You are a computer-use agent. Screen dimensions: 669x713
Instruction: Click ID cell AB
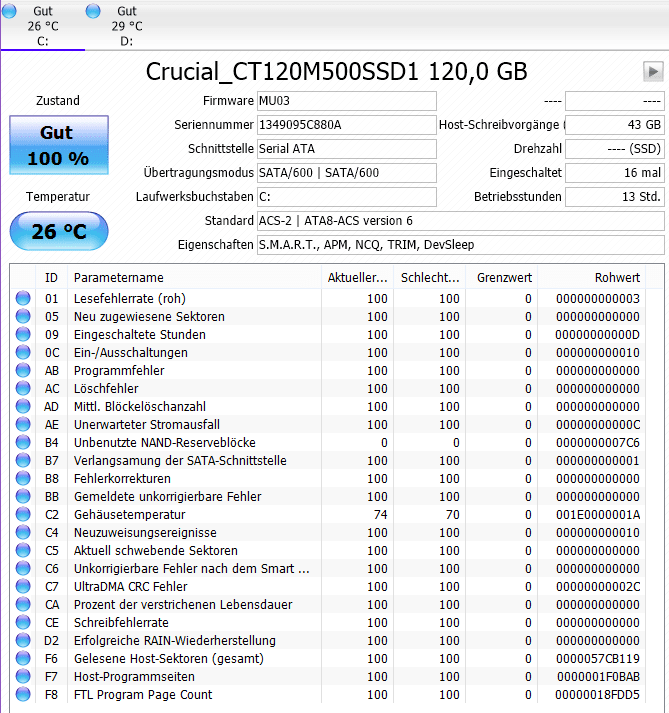pyautogui.click(x=52, y=371)
